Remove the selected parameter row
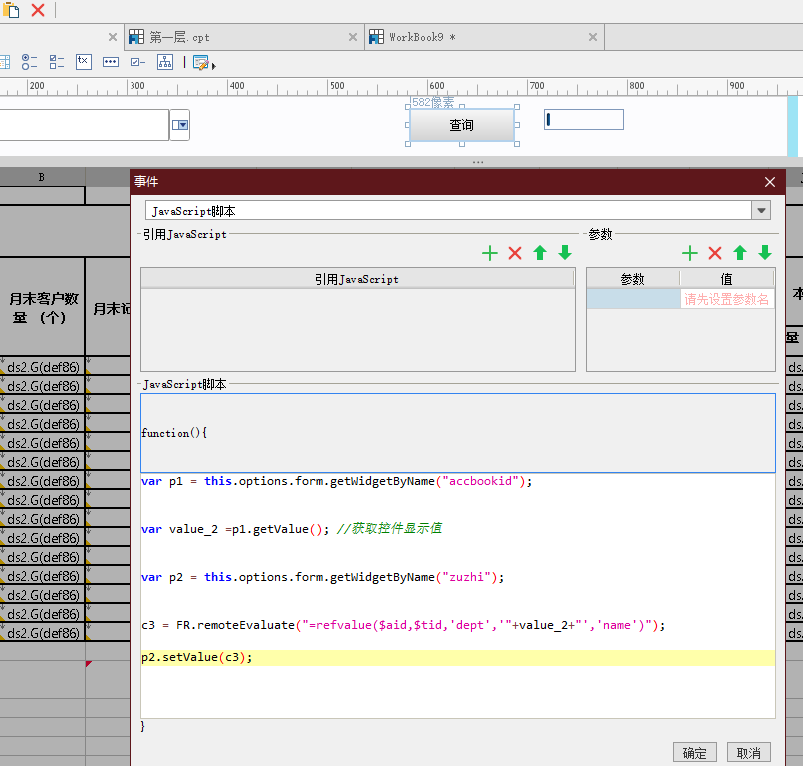This screenshot has width=803, height=766. point(715,253)
